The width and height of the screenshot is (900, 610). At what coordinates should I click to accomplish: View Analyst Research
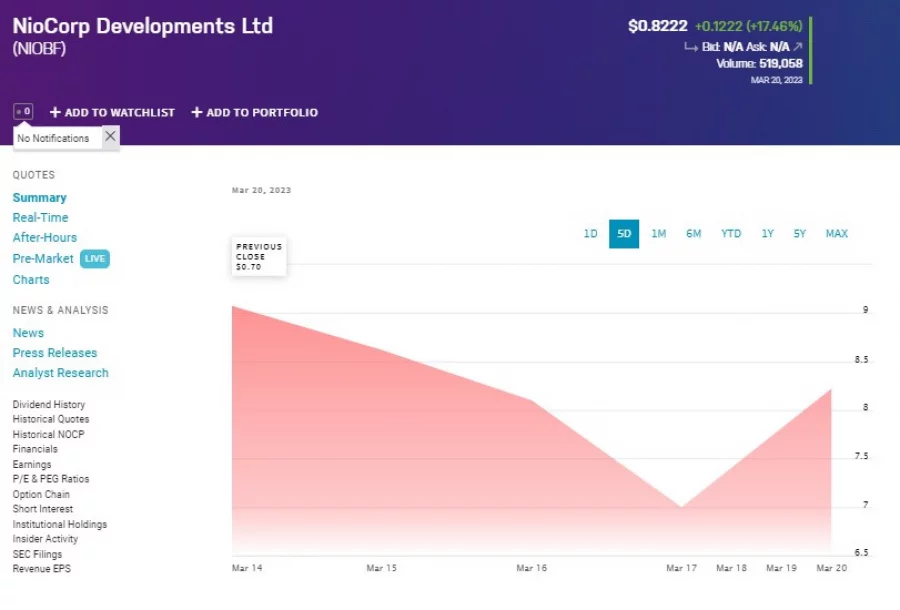point(60,372)
